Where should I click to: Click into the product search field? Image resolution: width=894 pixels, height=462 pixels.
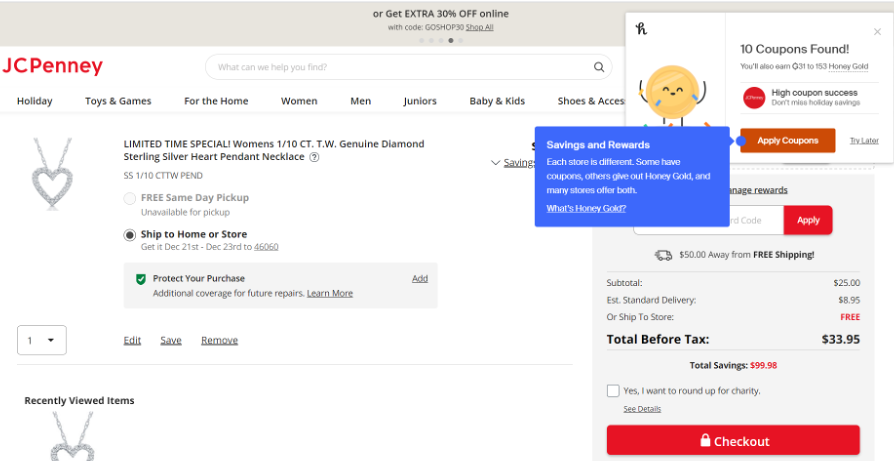400,68
